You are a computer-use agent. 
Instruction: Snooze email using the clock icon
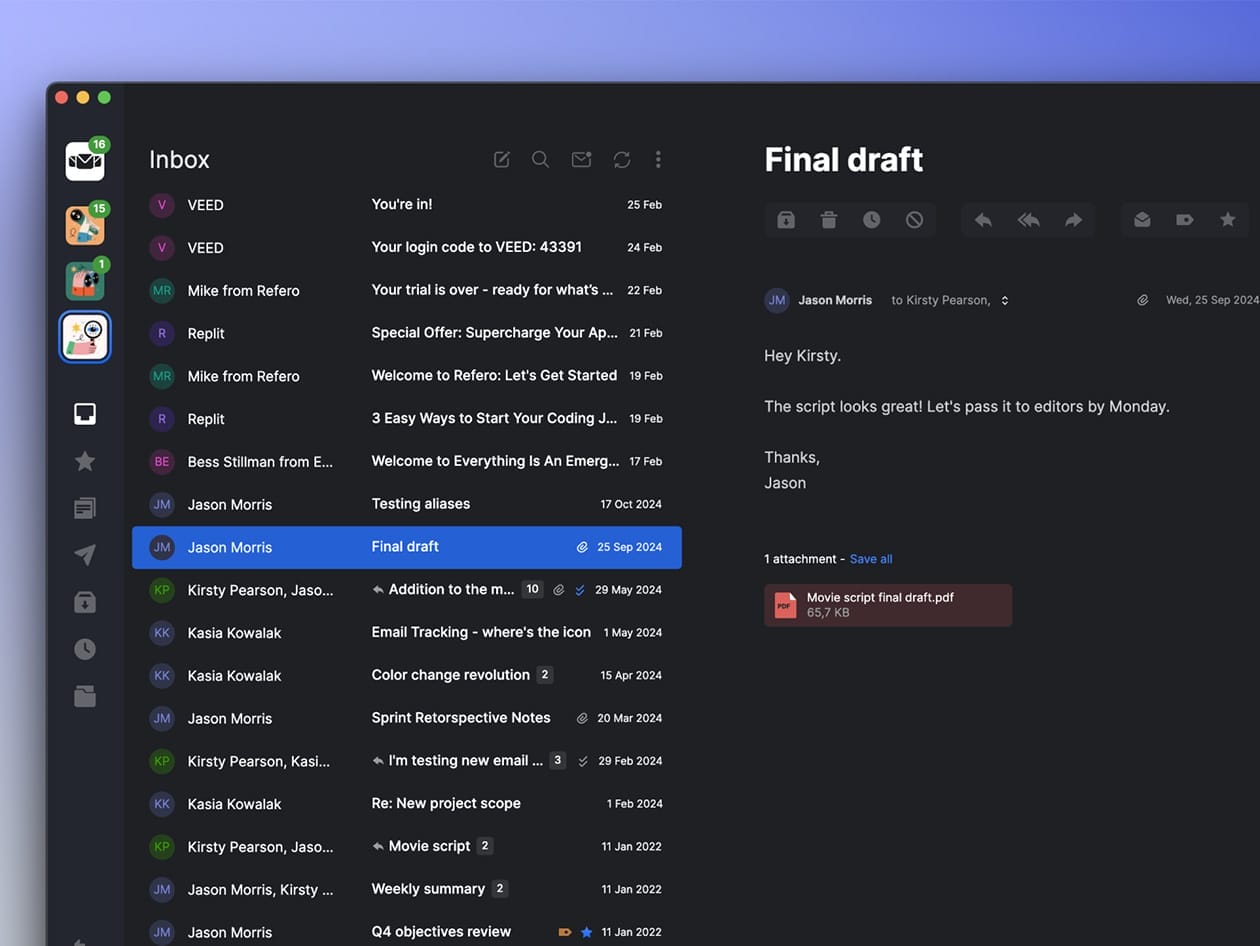click(x=872, y=220)
